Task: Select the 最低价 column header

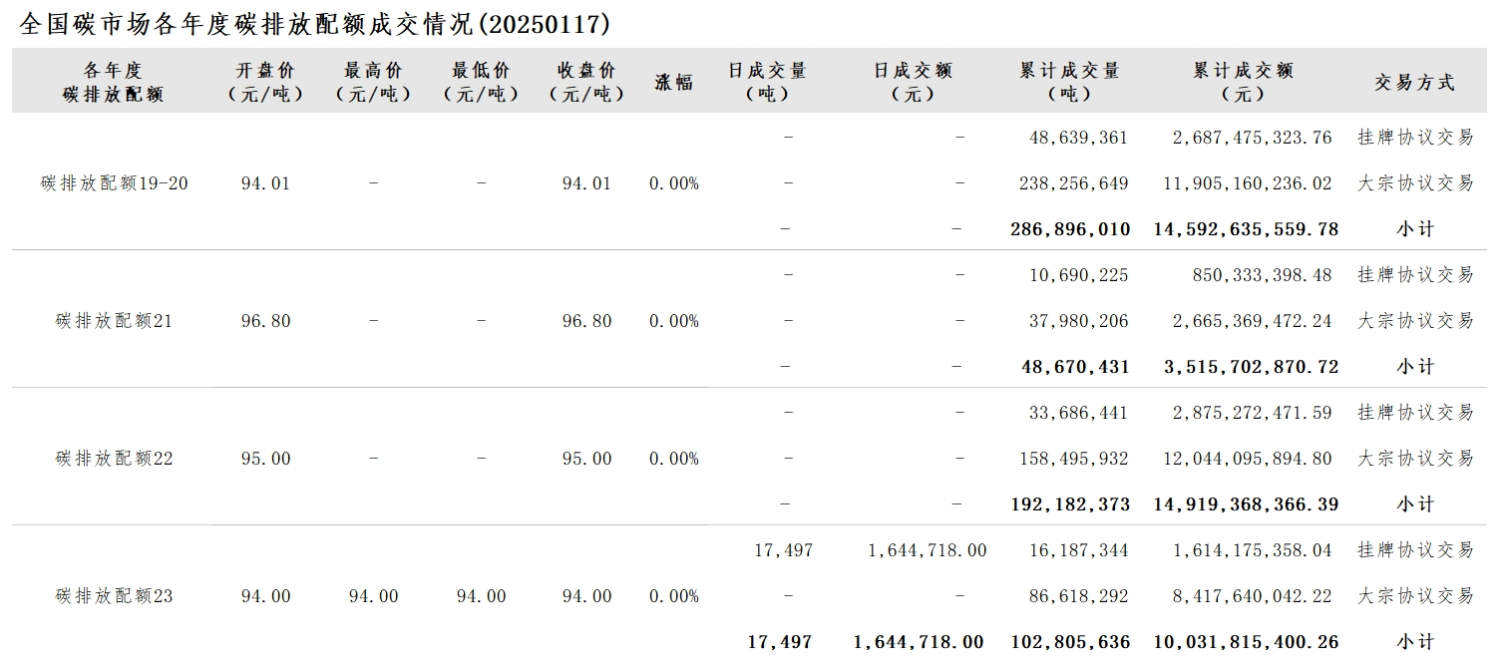Action: pos(481,82)
